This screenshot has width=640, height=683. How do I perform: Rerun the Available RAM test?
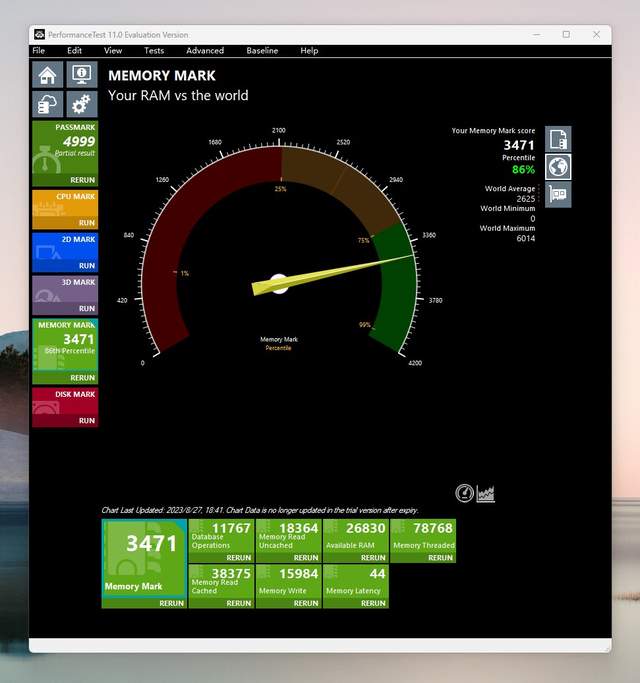coord(373,558)
